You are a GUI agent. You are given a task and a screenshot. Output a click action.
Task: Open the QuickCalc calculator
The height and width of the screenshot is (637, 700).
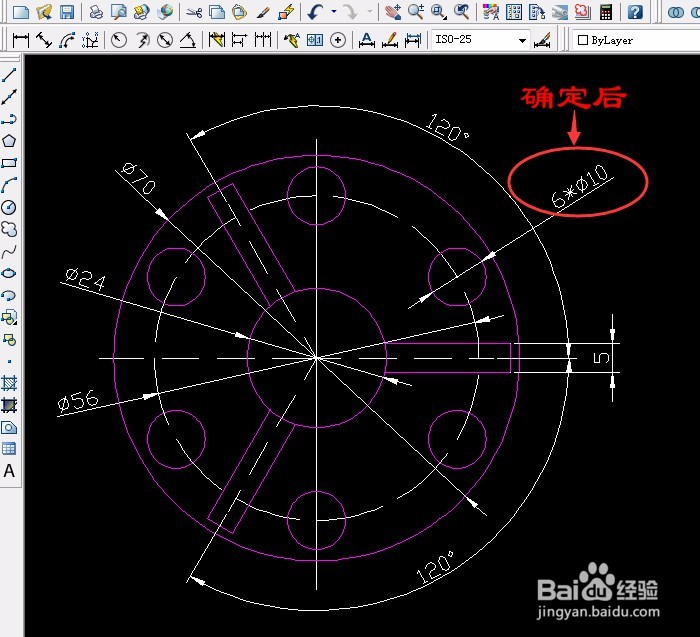point(606,12)
